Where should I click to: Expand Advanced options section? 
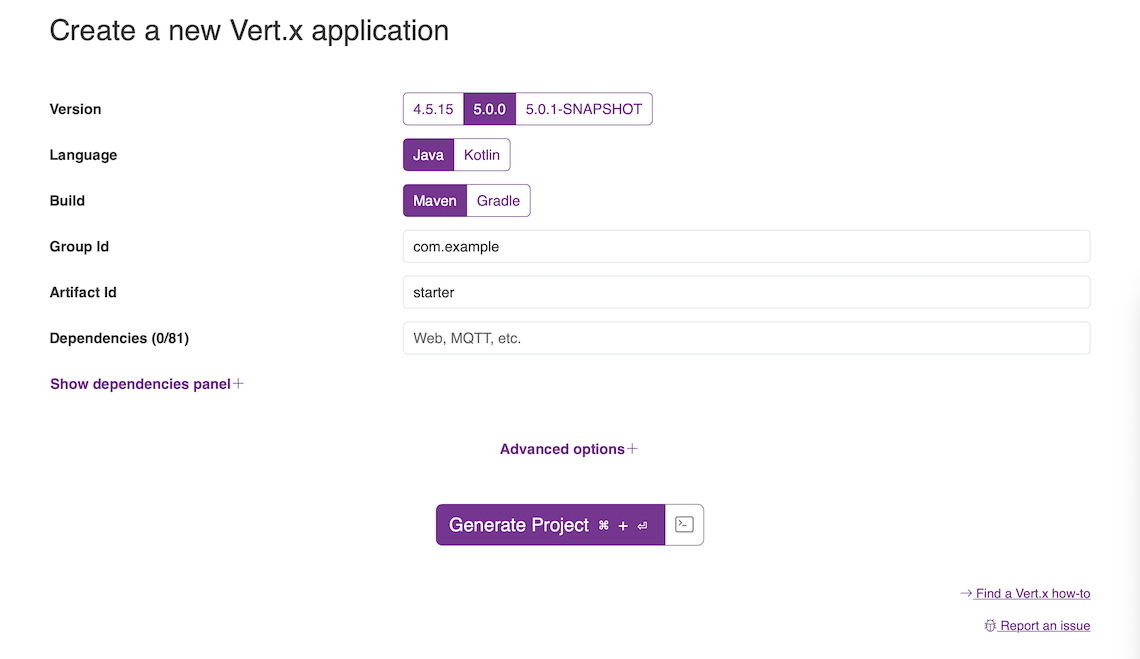(x=569, y=450)
